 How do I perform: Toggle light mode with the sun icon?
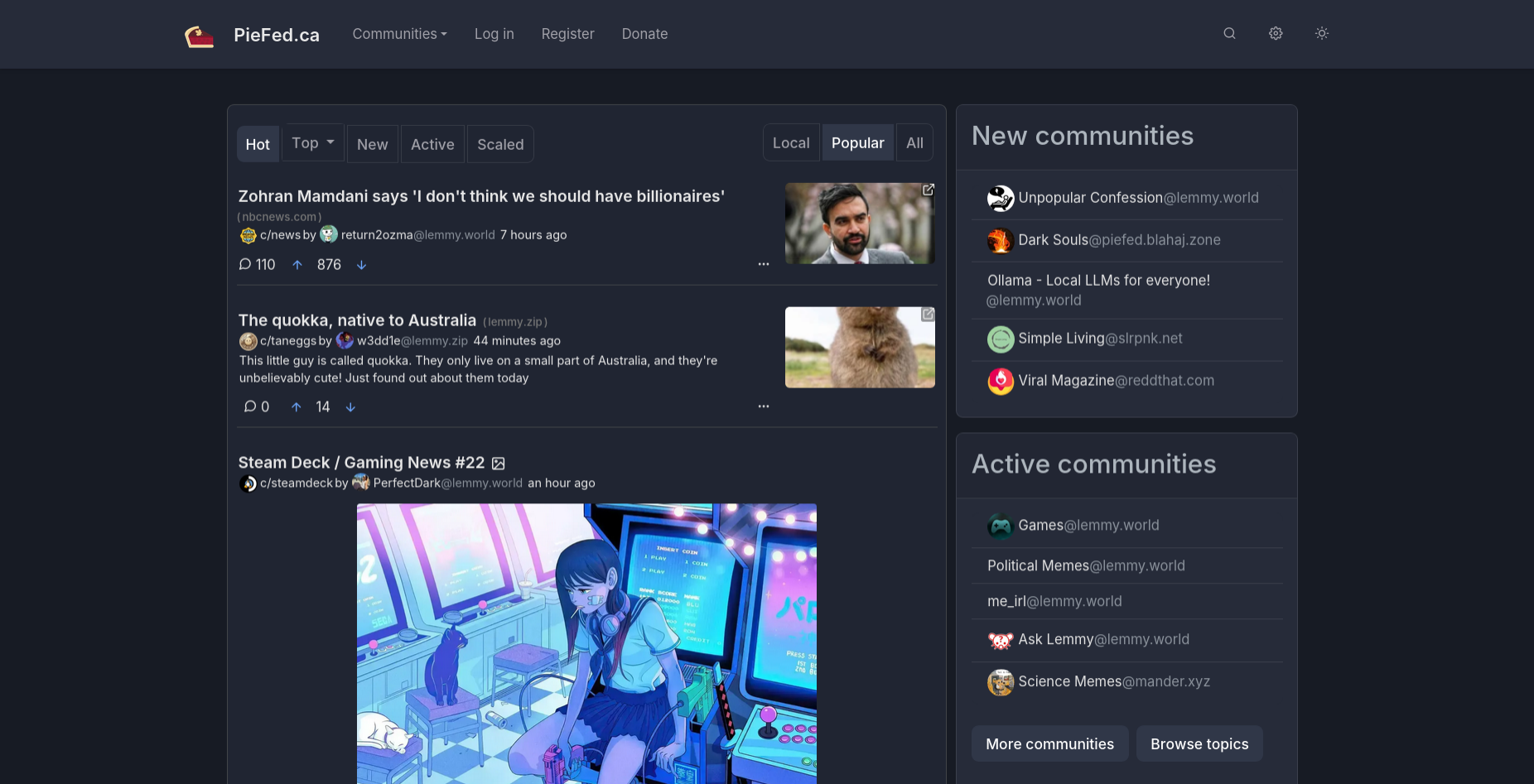tap(1322, 34)
